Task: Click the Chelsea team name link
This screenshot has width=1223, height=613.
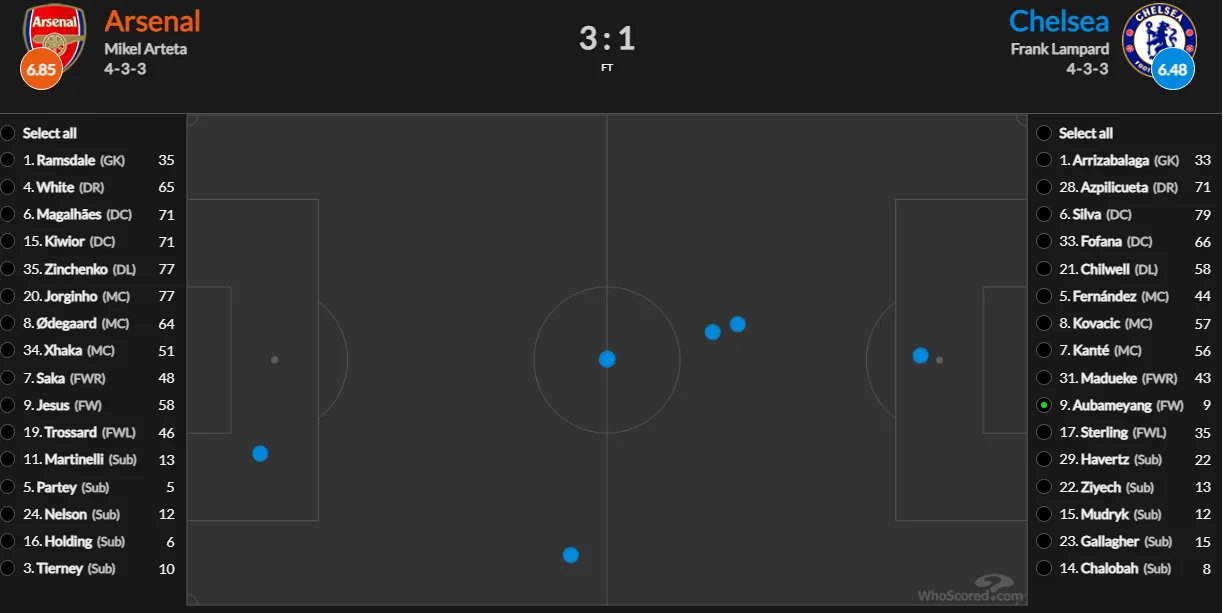Action: (1058, 21)
